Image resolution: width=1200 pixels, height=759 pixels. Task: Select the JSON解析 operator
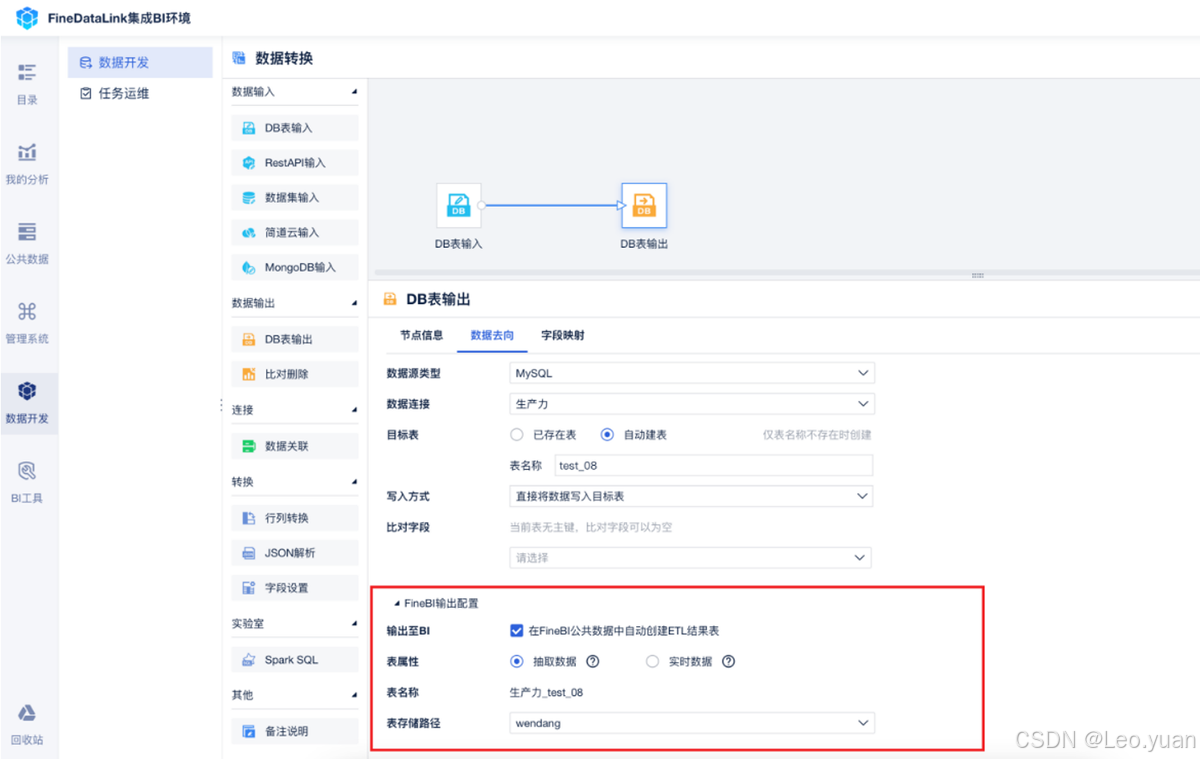[294, 553]
